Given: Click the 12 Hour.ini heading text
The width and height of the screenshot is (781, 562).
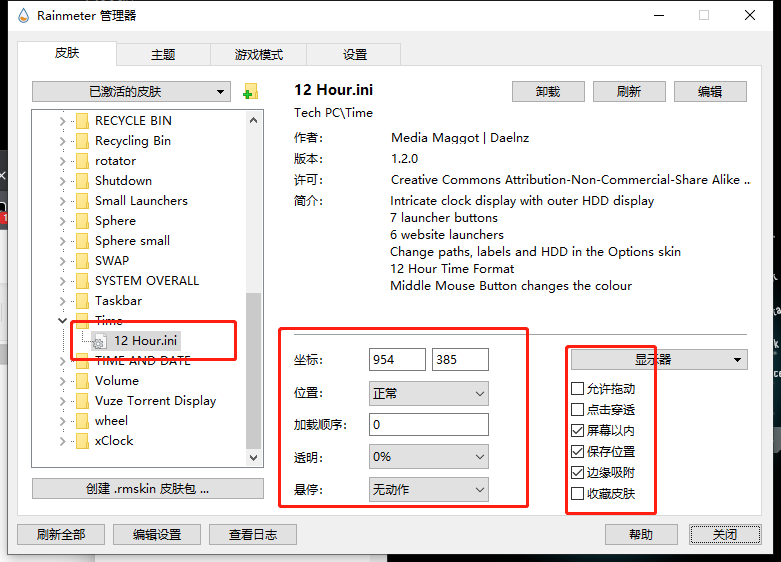Looking at the screenshot, I should (x=333, y=90).
